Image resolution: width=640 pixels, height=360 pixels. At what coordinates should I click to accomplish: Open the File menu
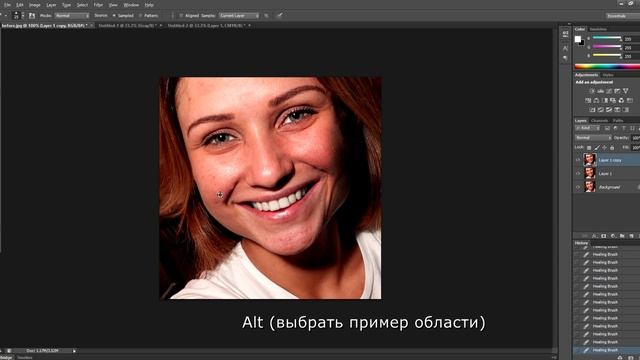pyautogui.click(x=7, y=5)
